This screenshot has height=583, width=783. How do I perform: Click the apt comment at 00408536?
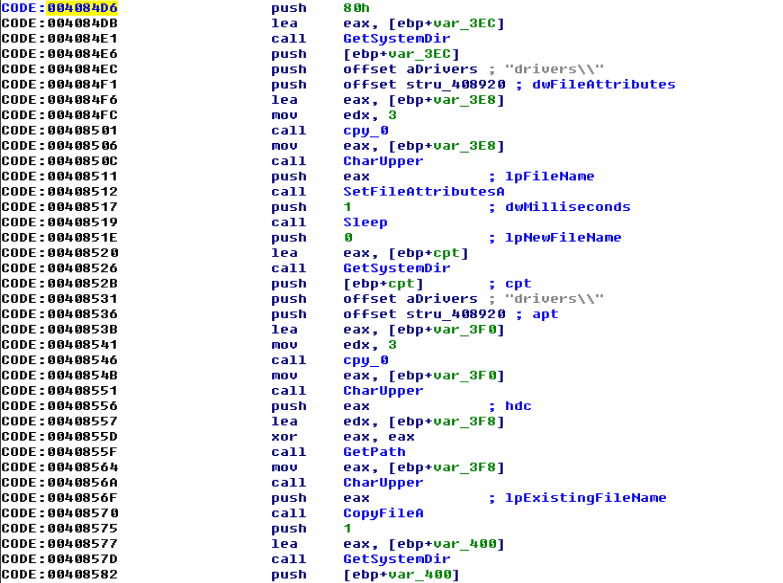pyautogui.click(x=545, y=314)
